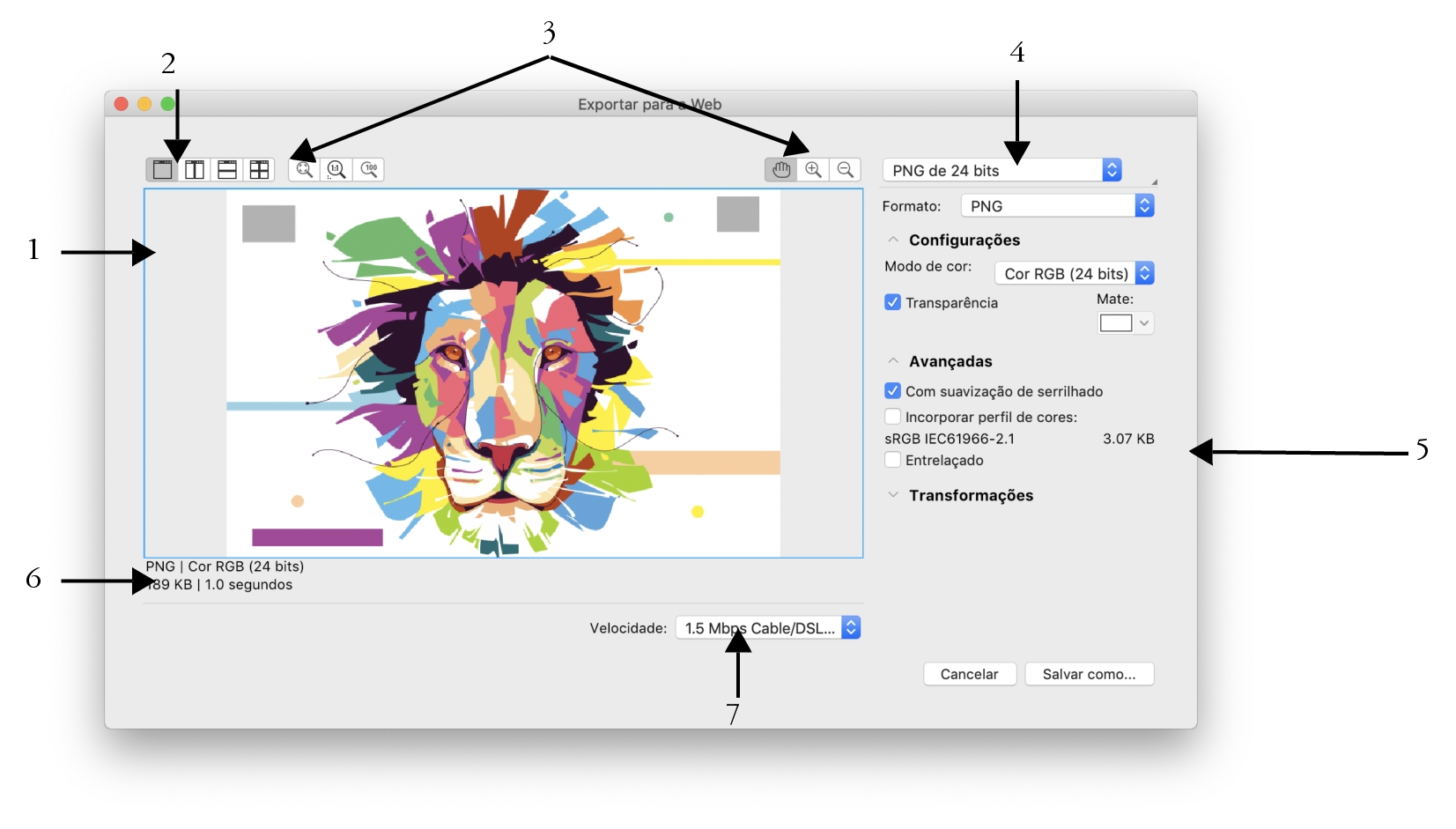Screen dimensions: 1456x829
Task: Switch to four previews layout
Action: [259, 170]
